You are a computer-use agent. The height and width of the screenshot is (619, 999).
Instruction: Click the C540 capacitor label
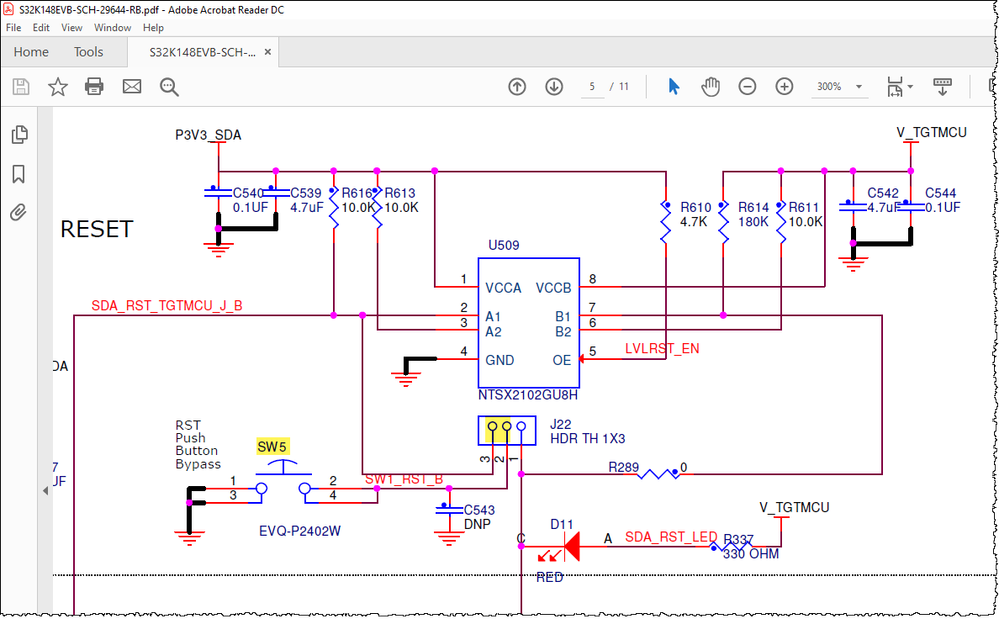coord(248,193)
